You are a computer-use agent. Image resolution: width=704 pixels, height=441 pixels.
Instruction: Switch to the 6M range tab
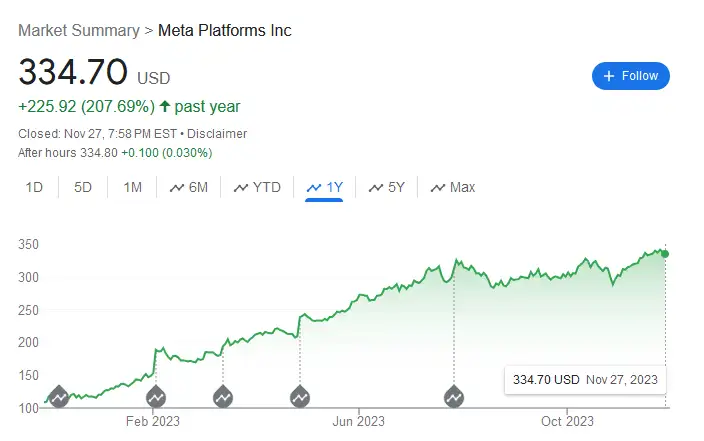(x=189, y=187)
